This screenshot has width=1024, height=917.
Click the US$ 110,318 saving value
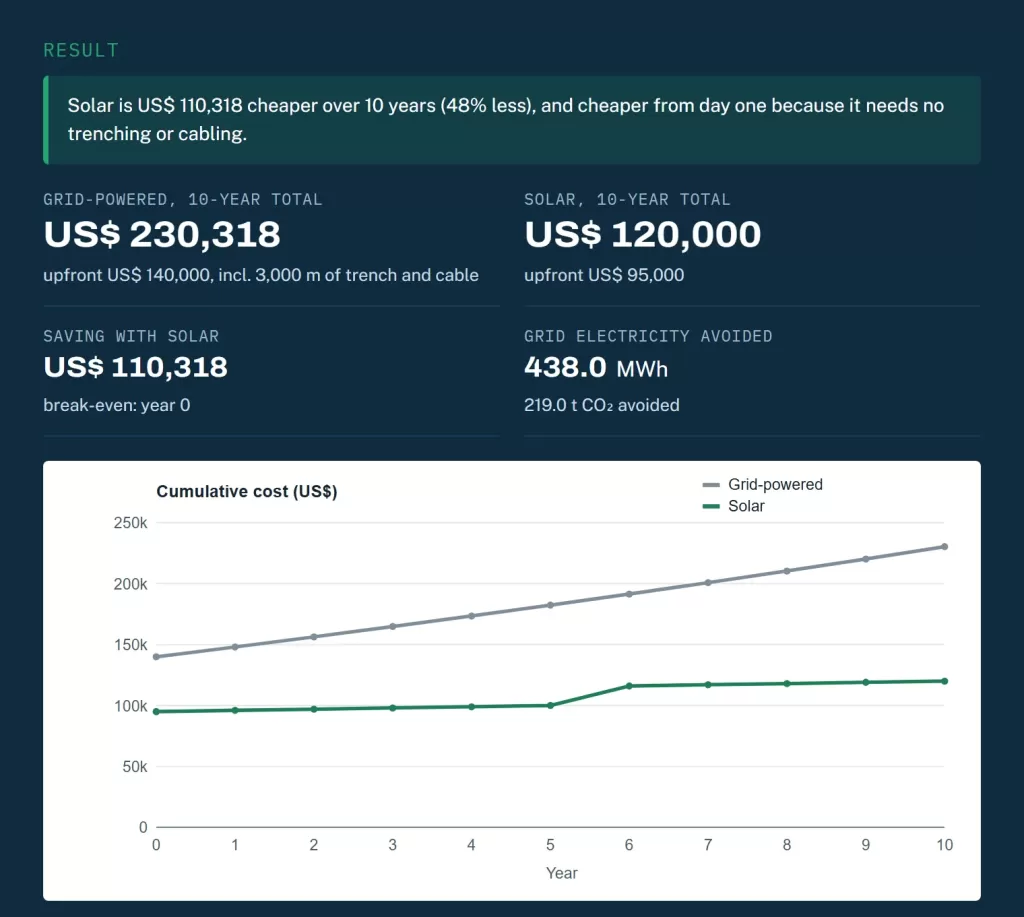135,367
